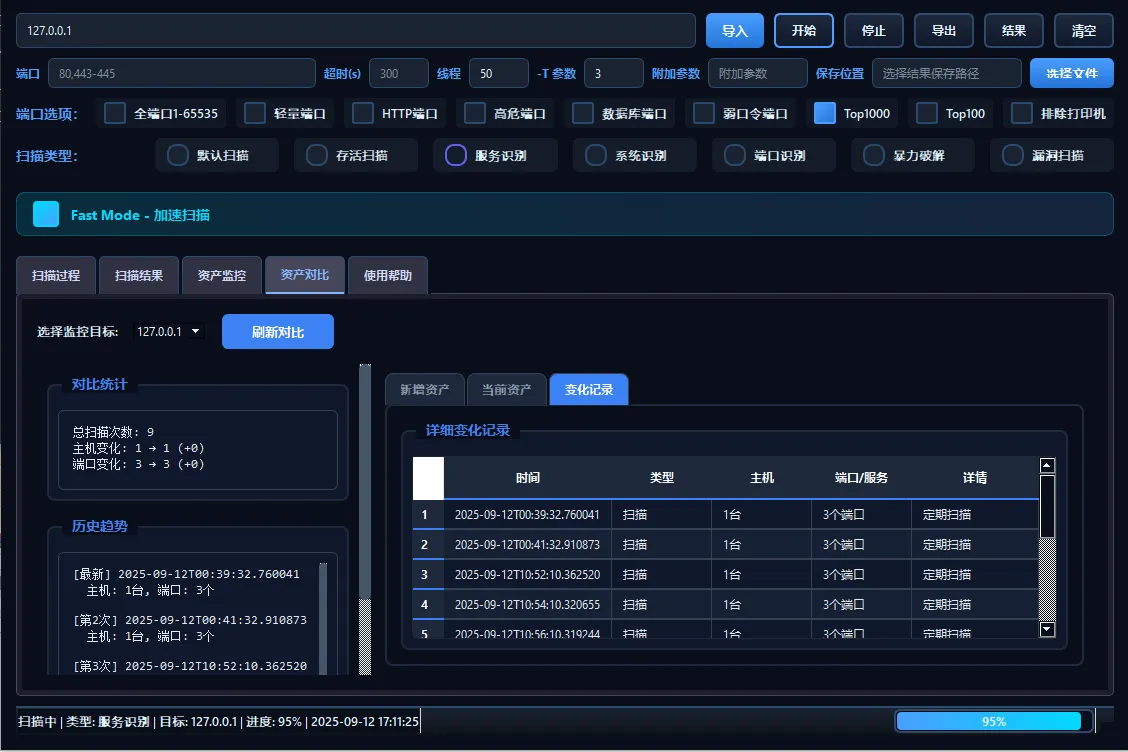Viewport: 1128px width, 752px height.
Task: Check the 全端口1-65535 option
Action: tap(113, 113)
